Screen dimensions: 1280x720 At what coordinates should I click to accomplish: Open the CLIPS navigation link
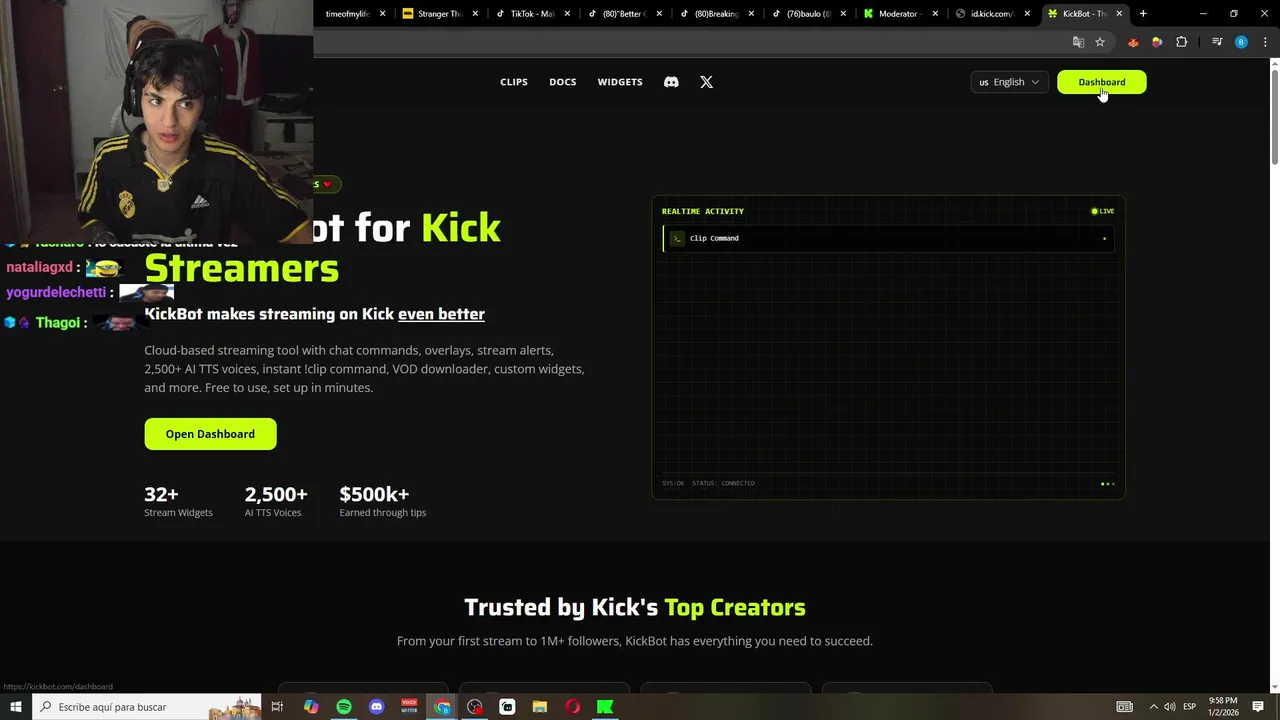(x=514, y=82)
